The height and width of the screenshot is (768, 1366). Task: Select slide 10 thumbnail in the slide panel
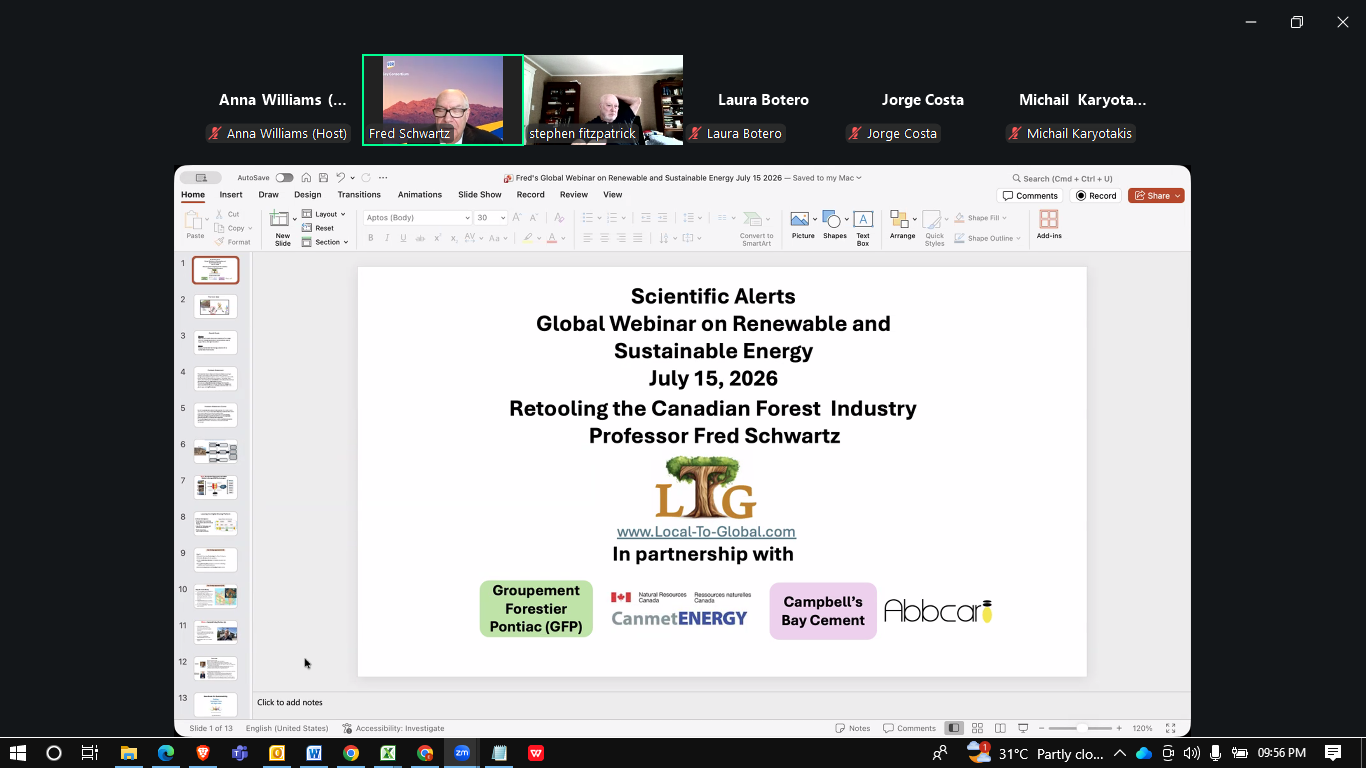coord(215,596)
